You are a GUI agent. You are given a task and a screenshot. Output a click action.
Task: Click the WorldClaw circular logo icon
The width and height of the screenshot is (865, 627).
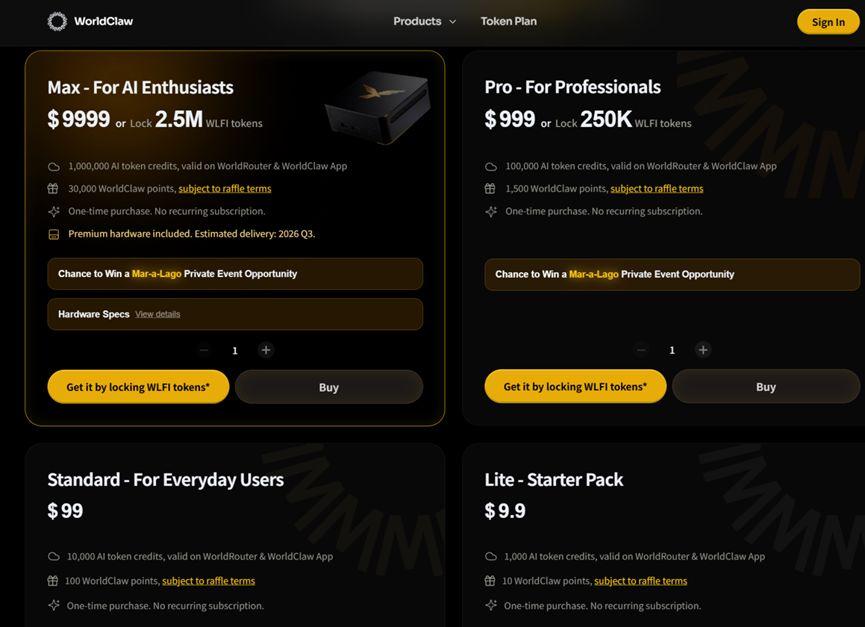pos(57,22)
